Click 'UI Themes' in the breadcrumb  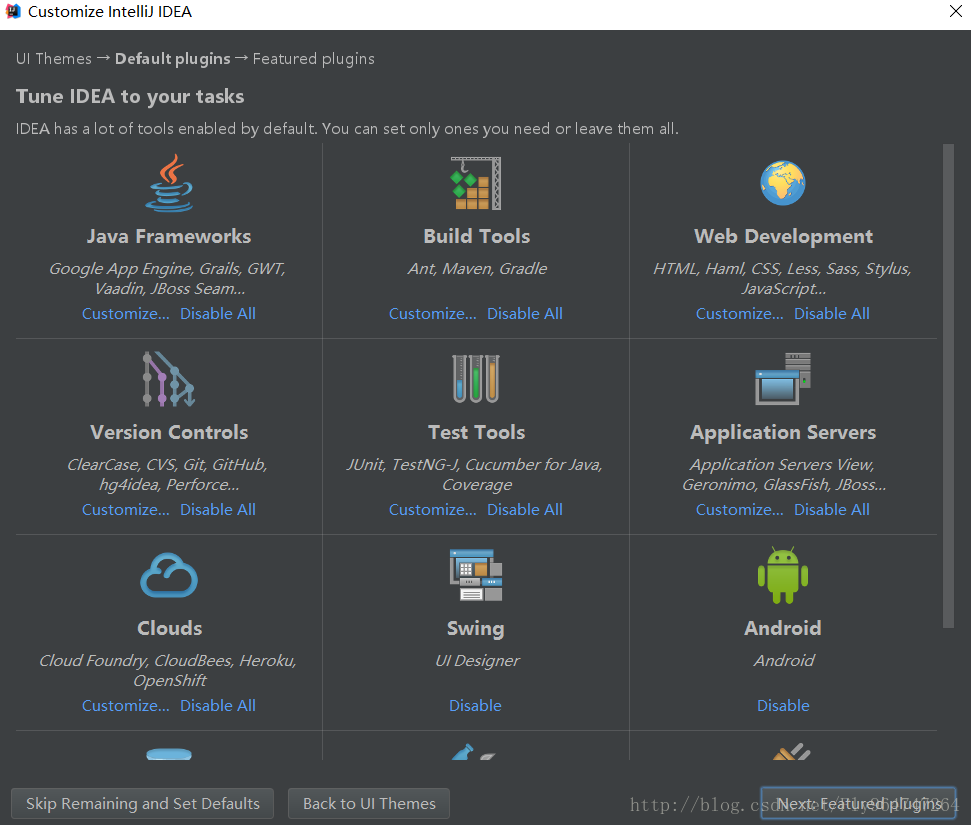[54, 59]
